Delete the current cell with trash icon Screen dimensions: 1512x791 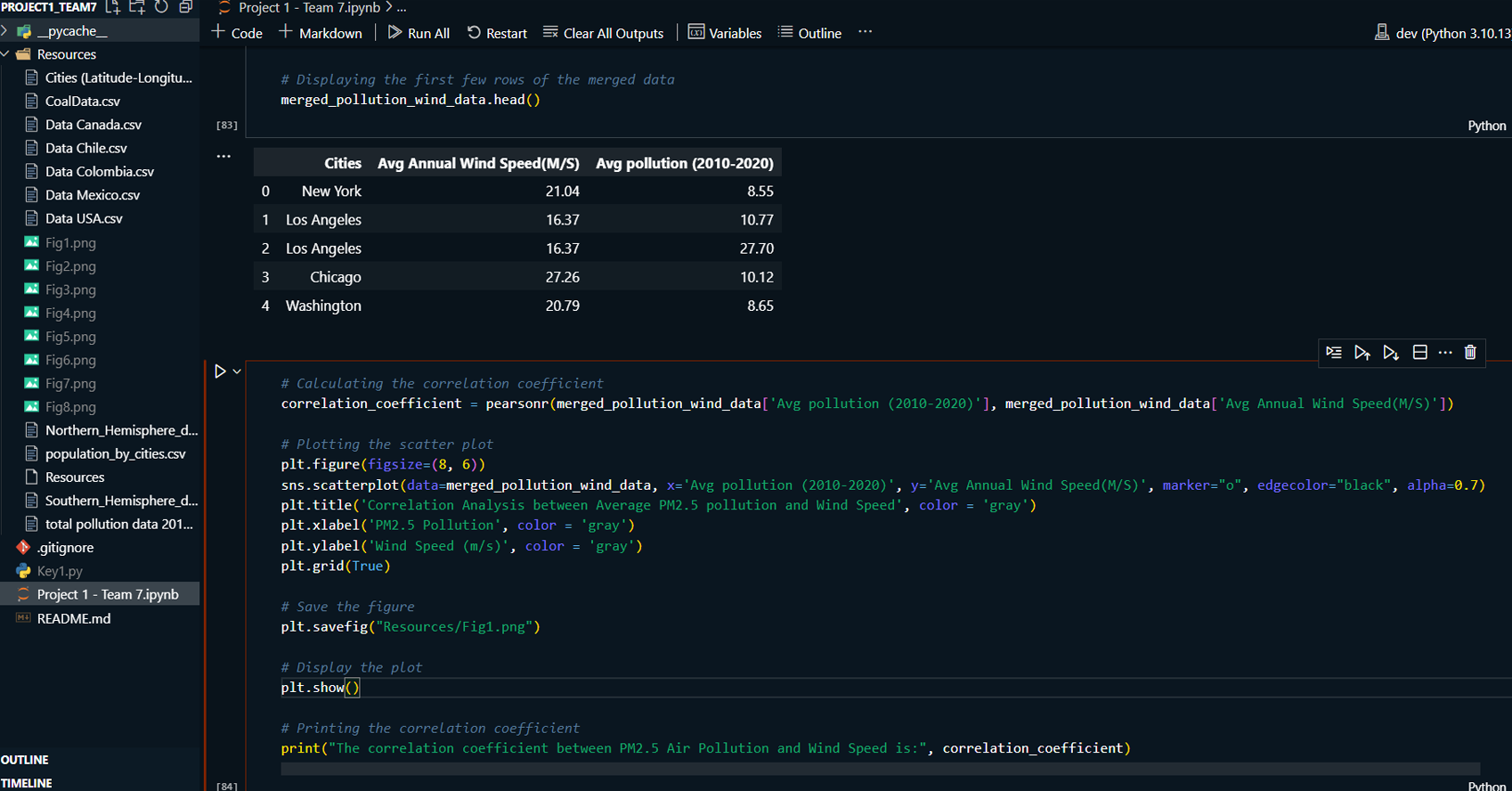(x=1470, y=353)
